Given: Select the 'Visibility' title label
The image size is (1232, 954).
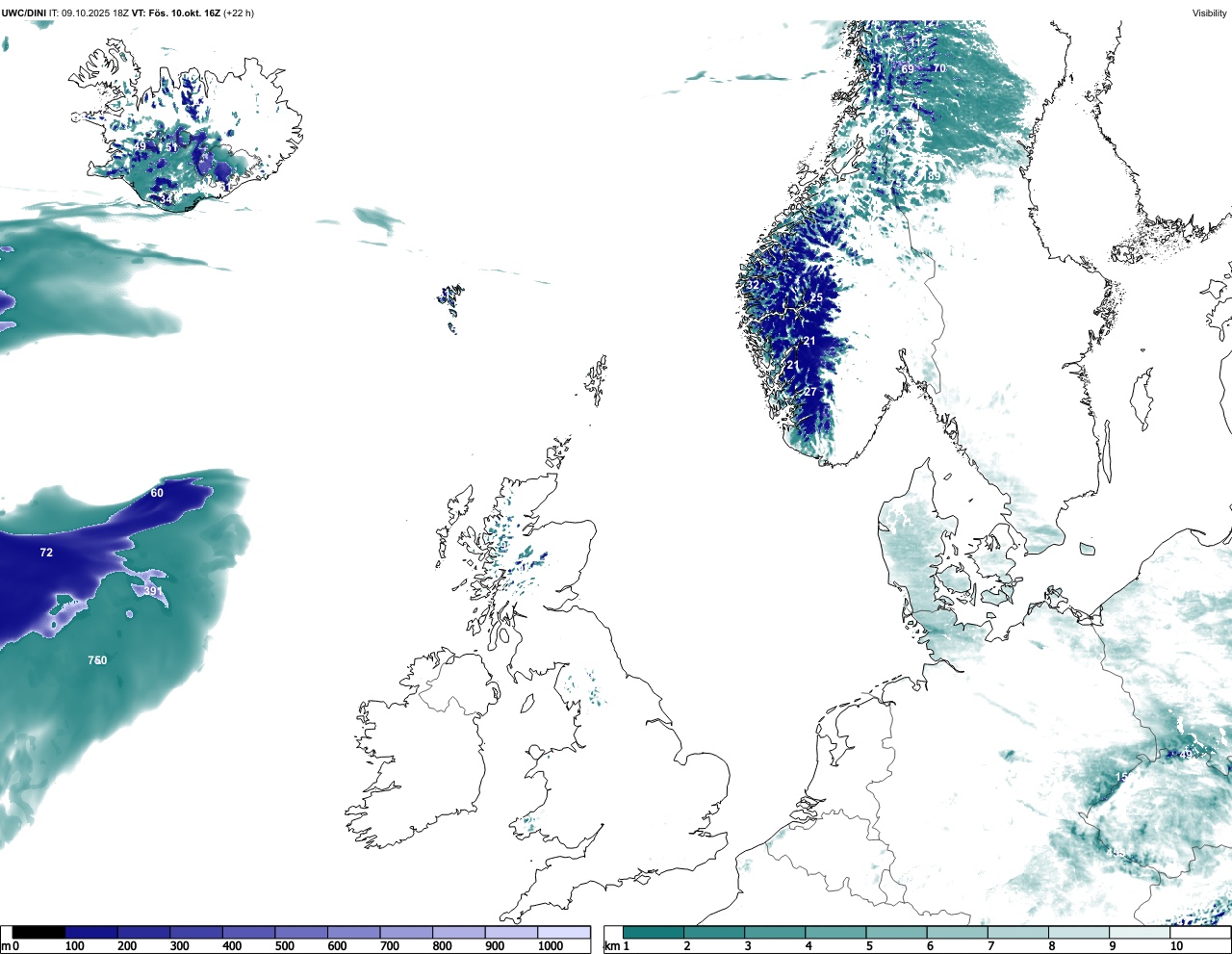Looking at the screenshot, I should (1209, 13).
